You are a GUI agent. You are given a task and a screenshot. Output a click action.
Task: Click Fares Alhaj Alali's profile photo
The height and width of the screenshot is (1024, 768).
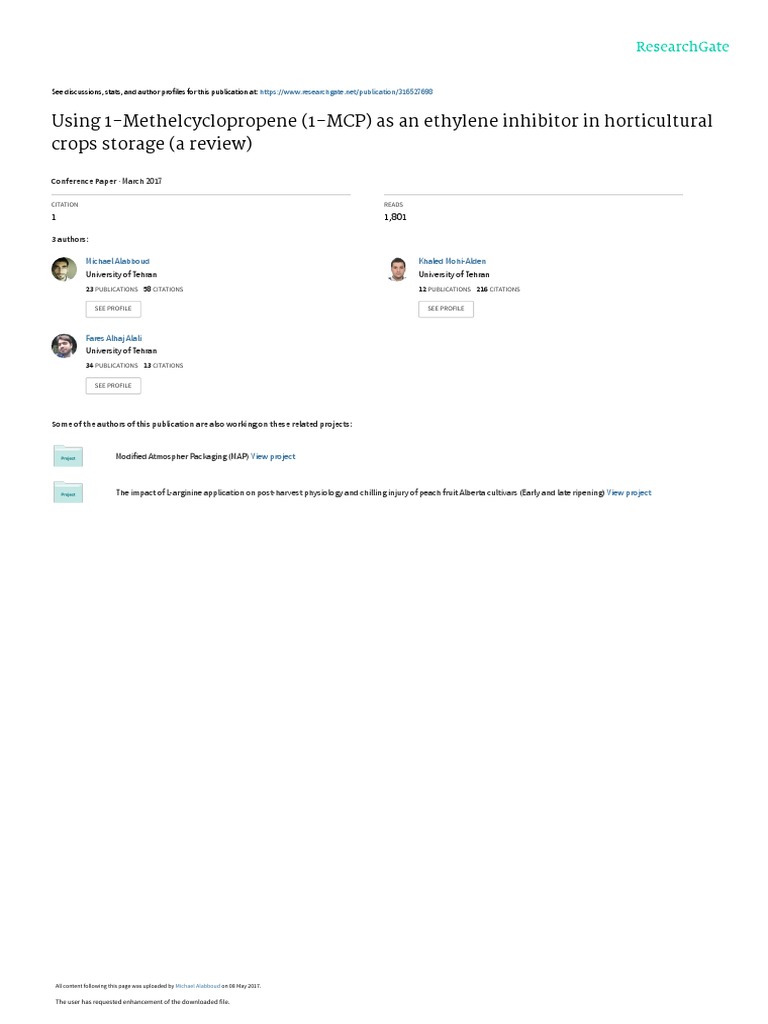point(64,346)
